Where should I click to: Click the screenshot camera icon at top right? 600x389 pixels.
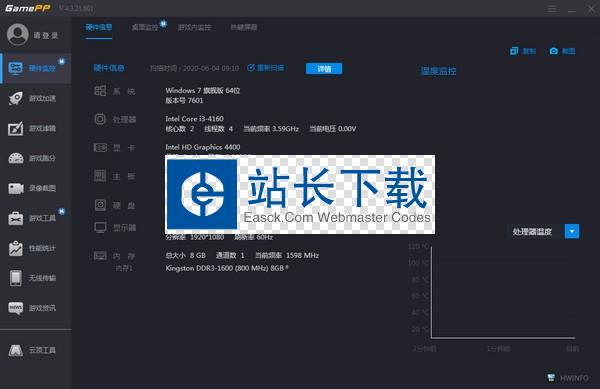coord(553,51)
